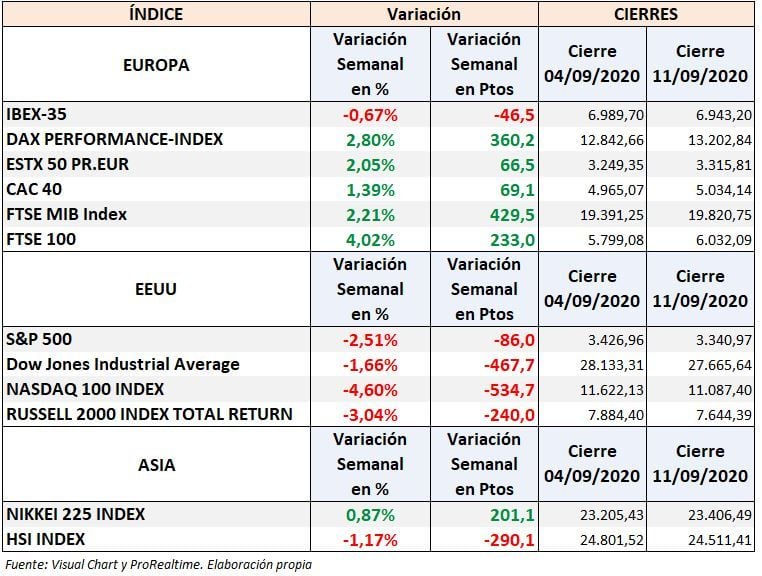Select the CAC 40 row label
Screen dimensions: 762x576
coord(35,189)
